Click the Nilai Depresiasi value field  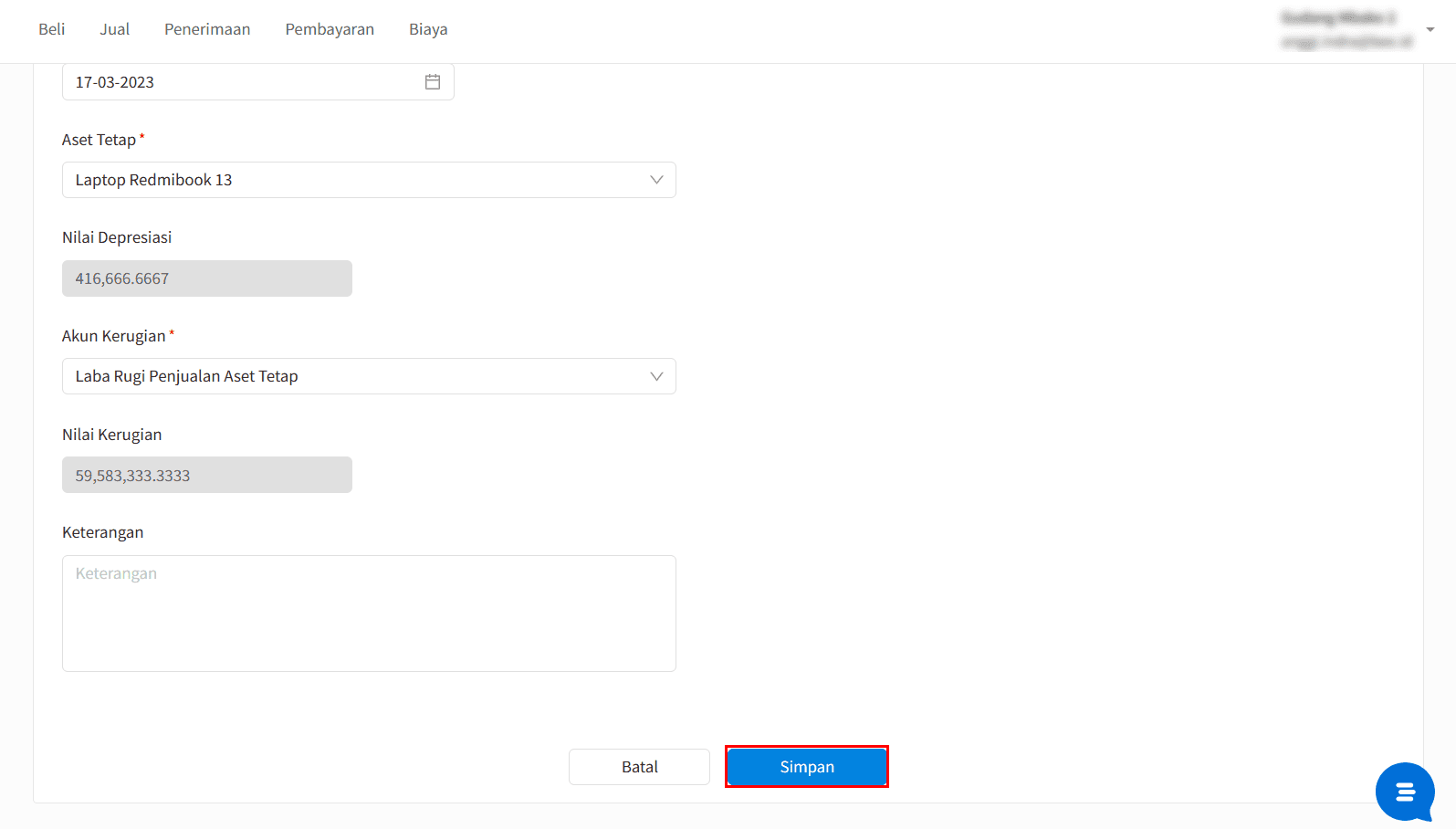(x=207, y=278)
